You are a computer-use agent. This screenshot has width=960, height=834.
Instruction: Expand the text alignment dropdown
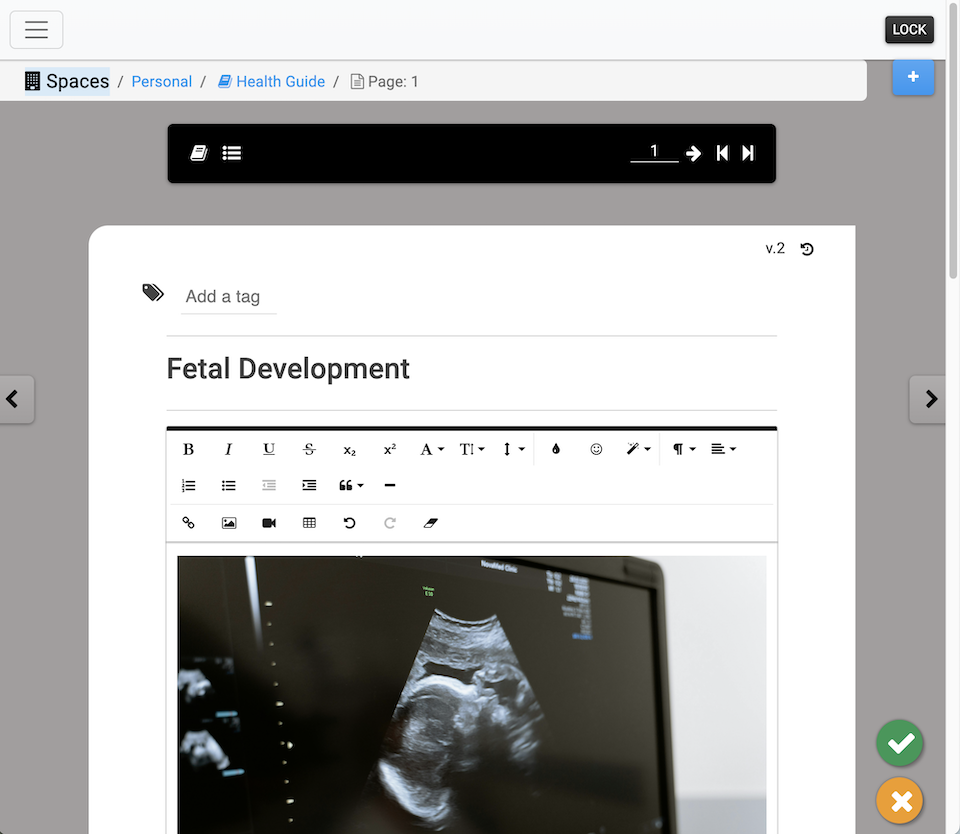tap(723, 449)
